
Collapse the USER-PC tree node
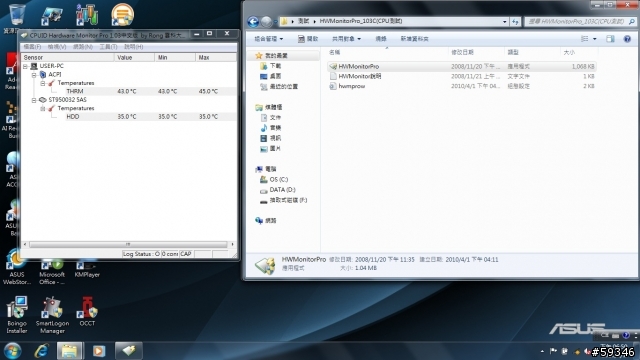pos(25,66)
